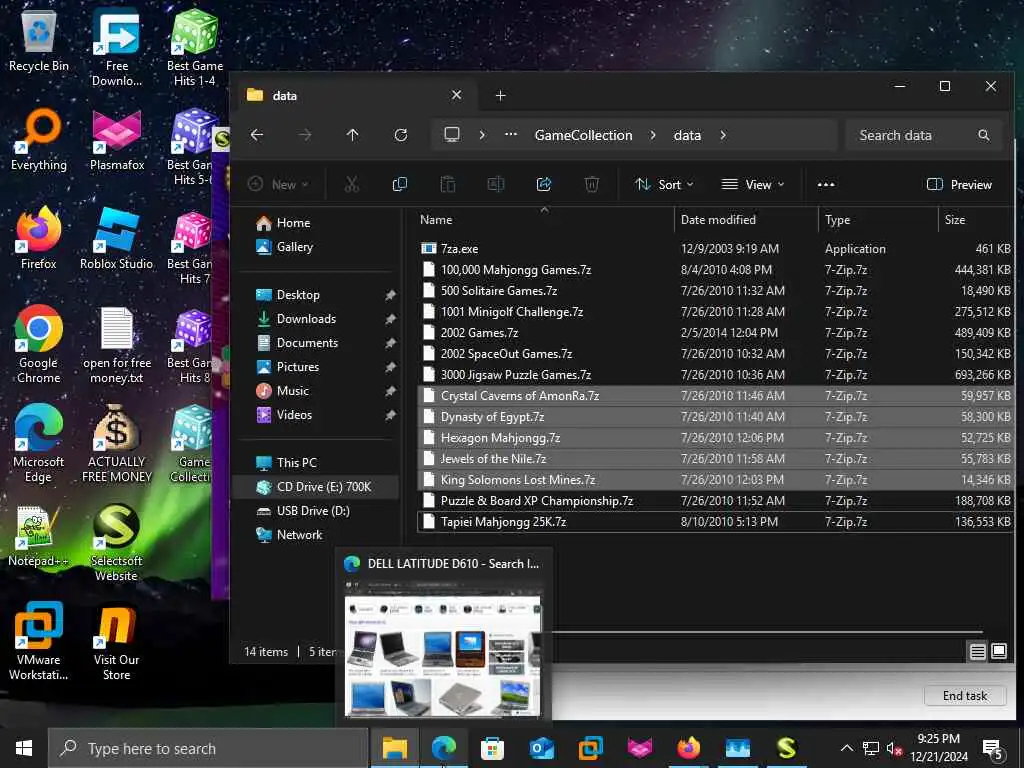Open See more options ellipsis menu
1024x768 pixels.
pyautogui.click(x=826, y=185)
